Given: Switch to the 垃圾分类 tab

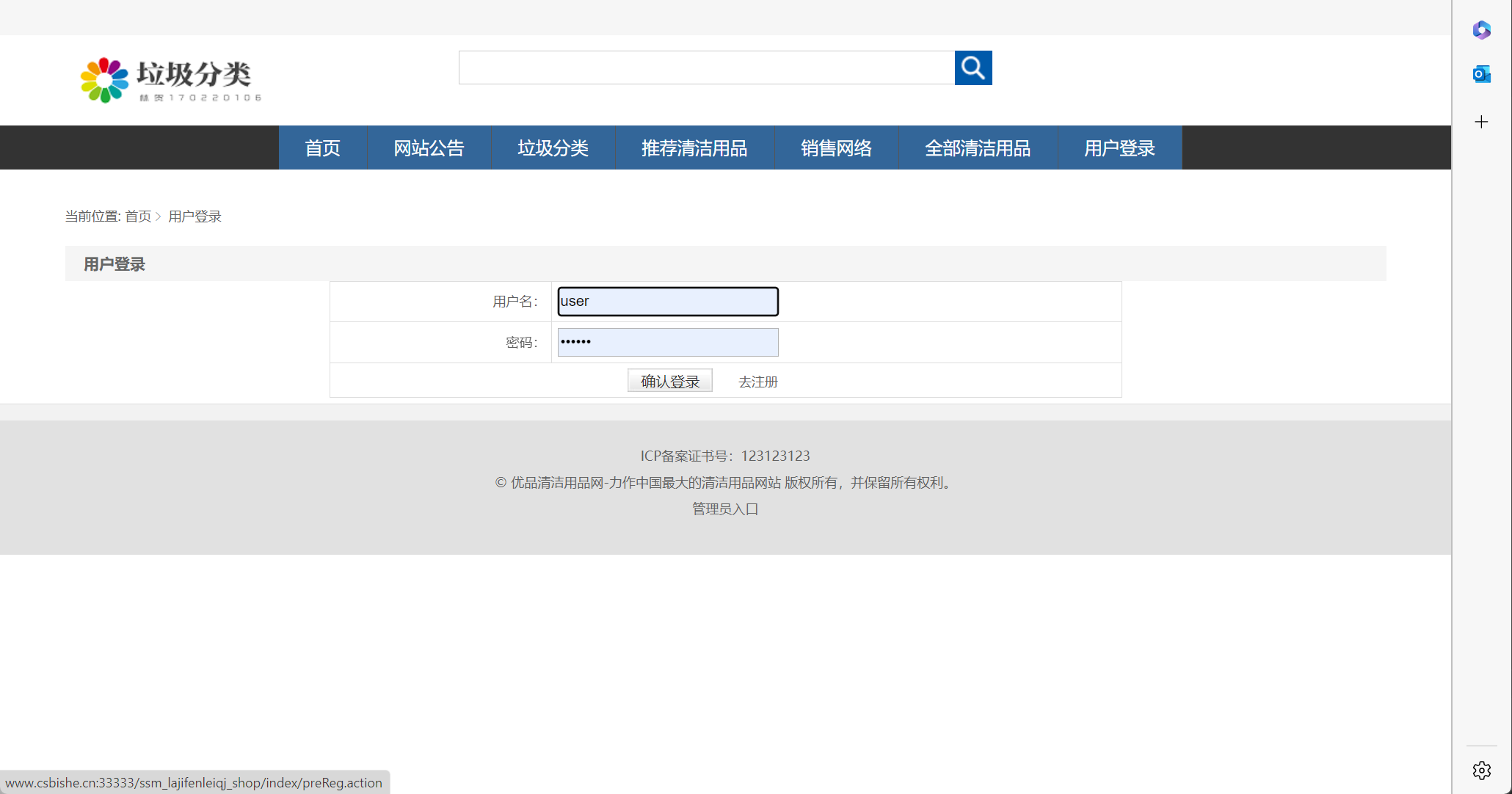Looking at the screenshot, I should [x=553, y=147].
